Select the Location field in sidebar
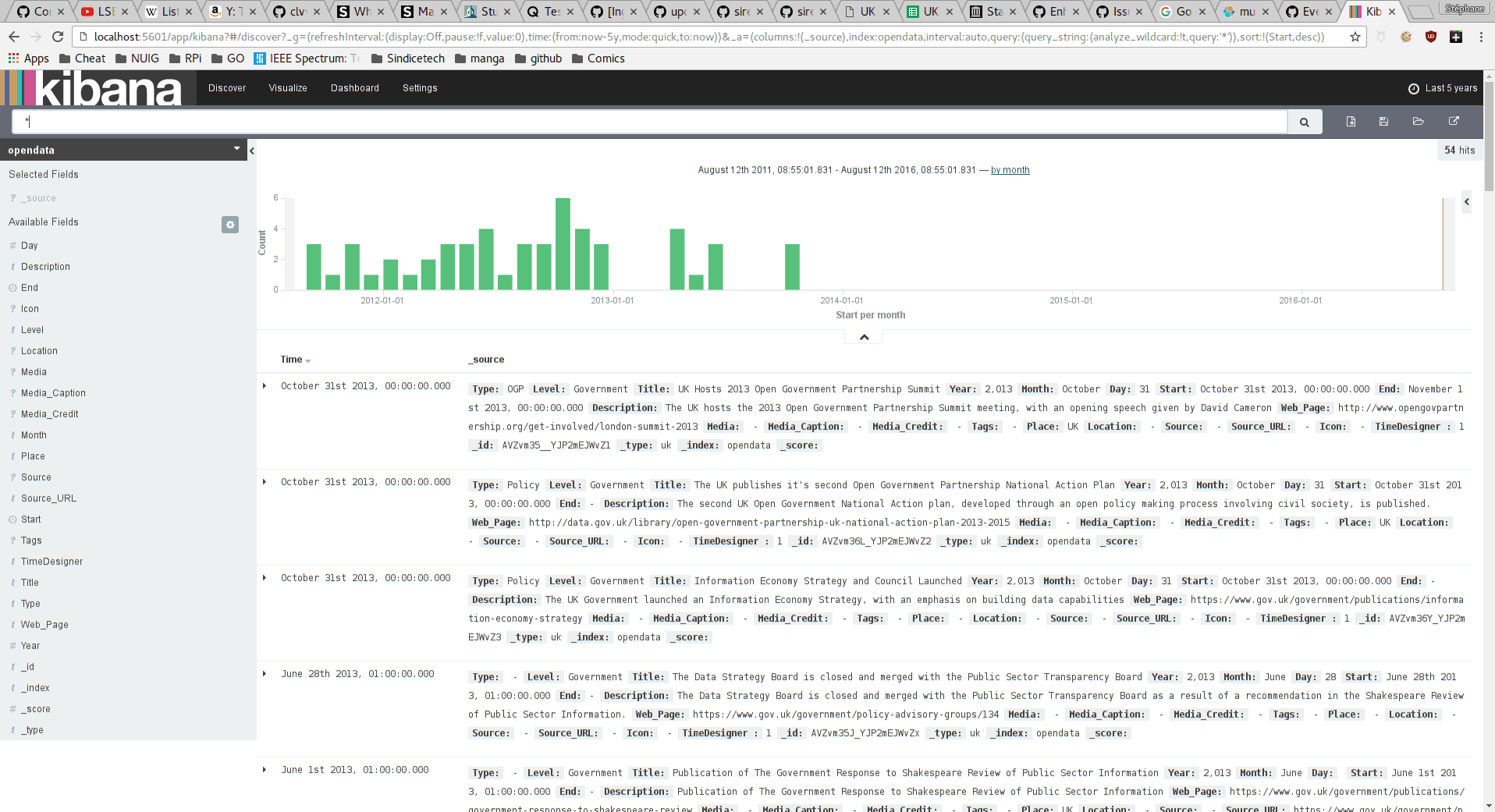The width and height of the screenshot is (1495, 812). [39, 351]
